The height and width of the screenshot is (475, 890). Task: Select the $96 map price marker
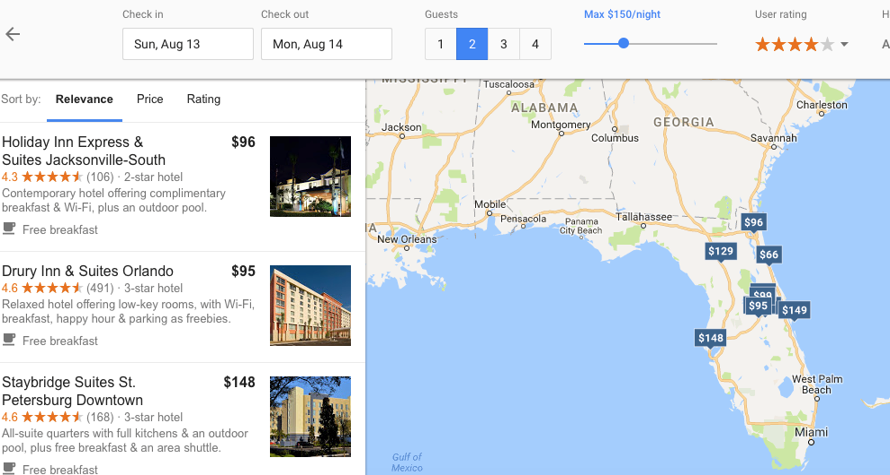753,222
